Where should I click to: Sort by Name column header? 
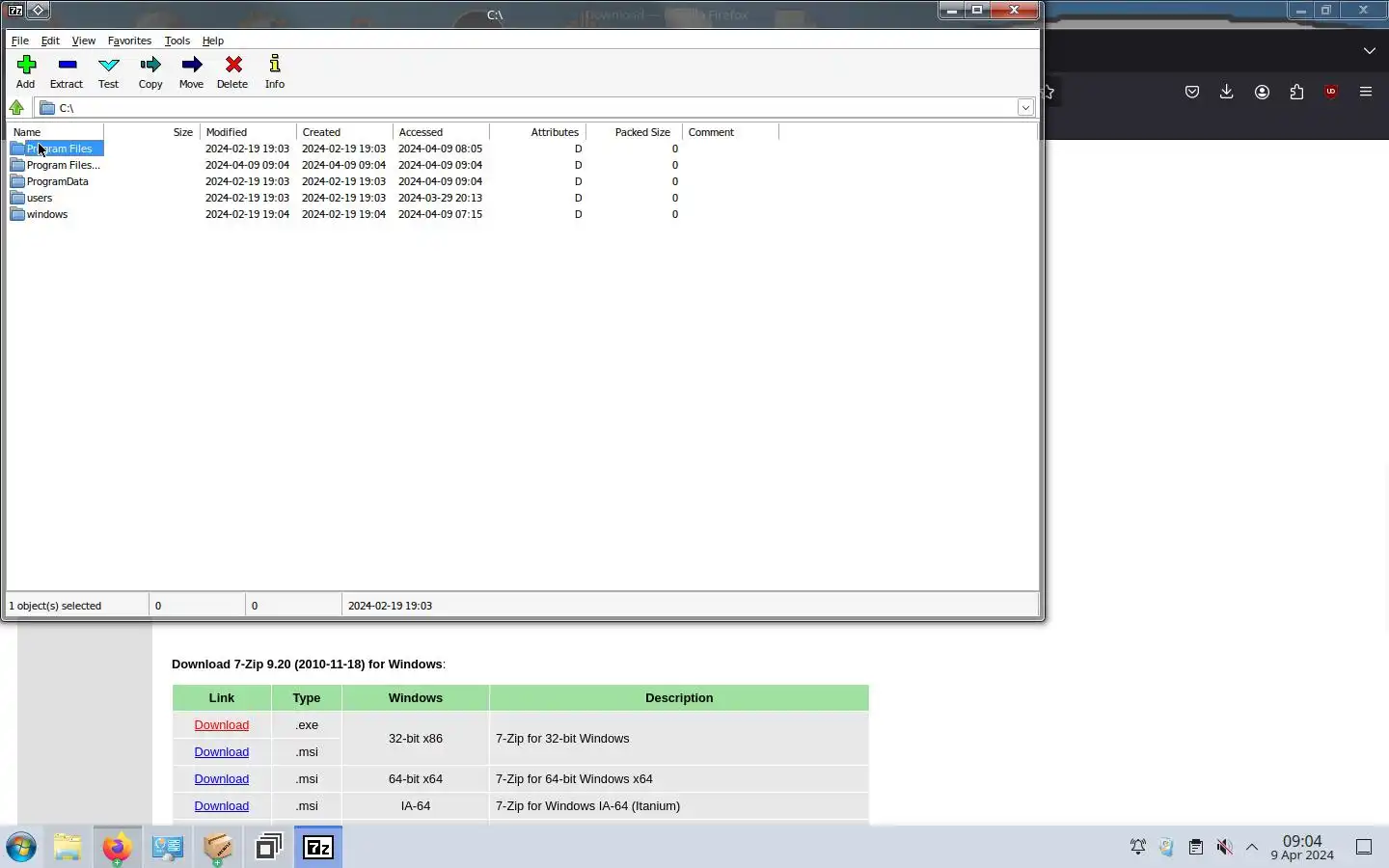[55, 132]
